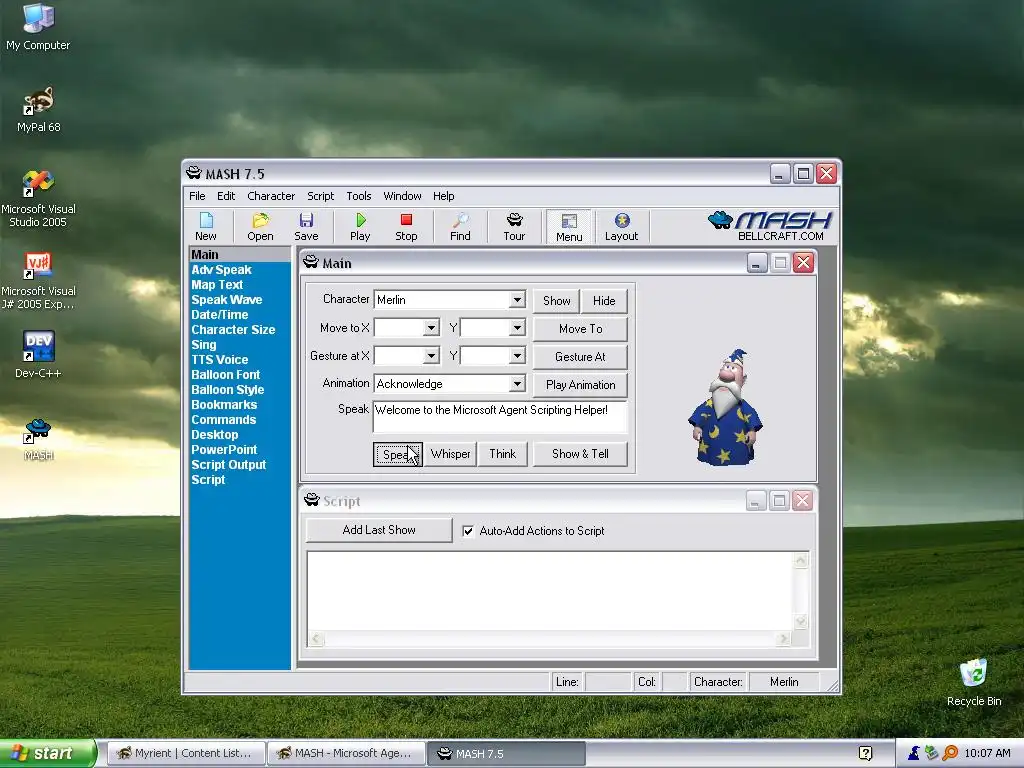Click the MASH 7.5 title bar icon

[194, 173]
